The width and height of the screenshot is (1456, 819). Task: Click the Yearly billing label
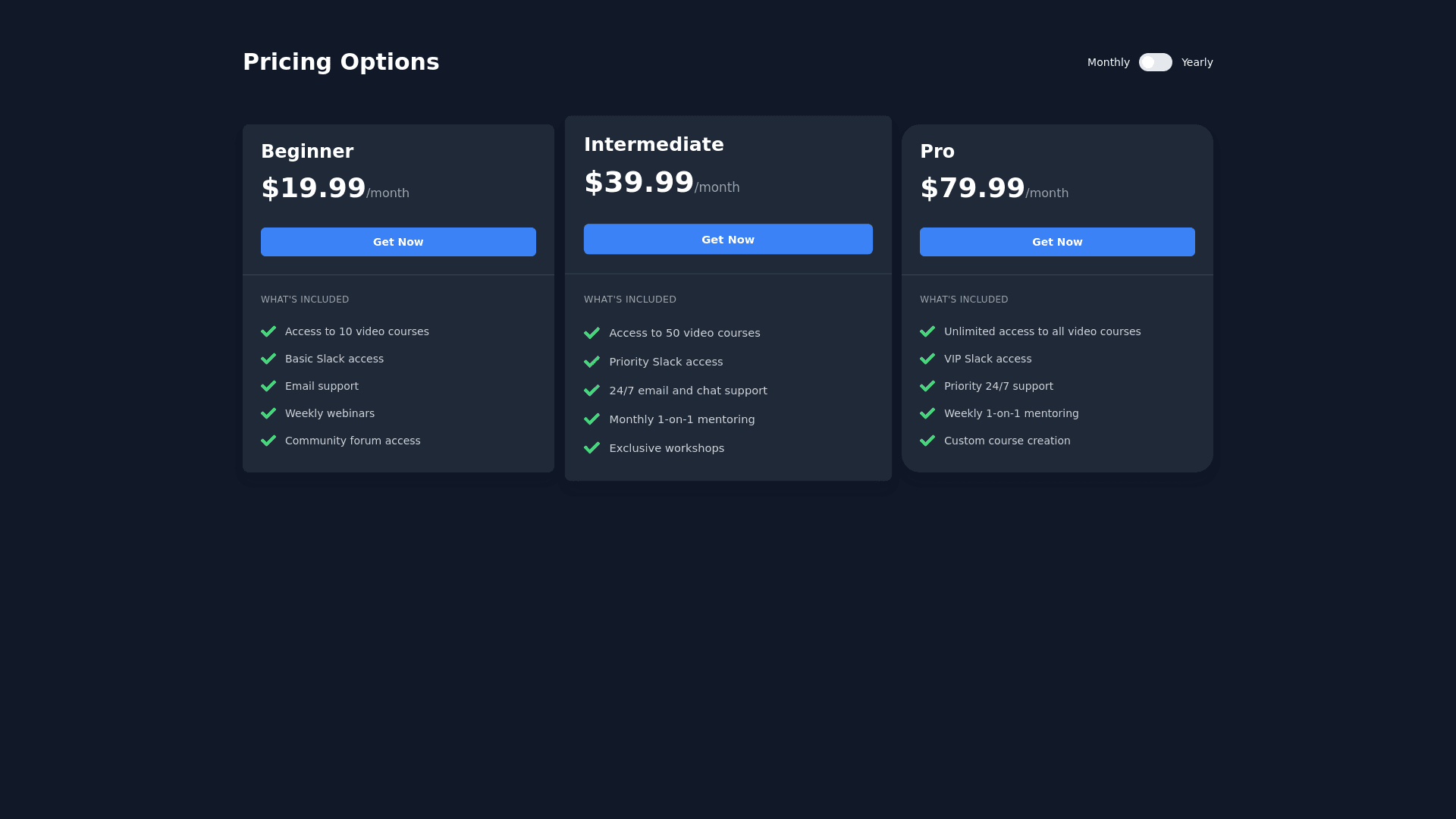1197,62
